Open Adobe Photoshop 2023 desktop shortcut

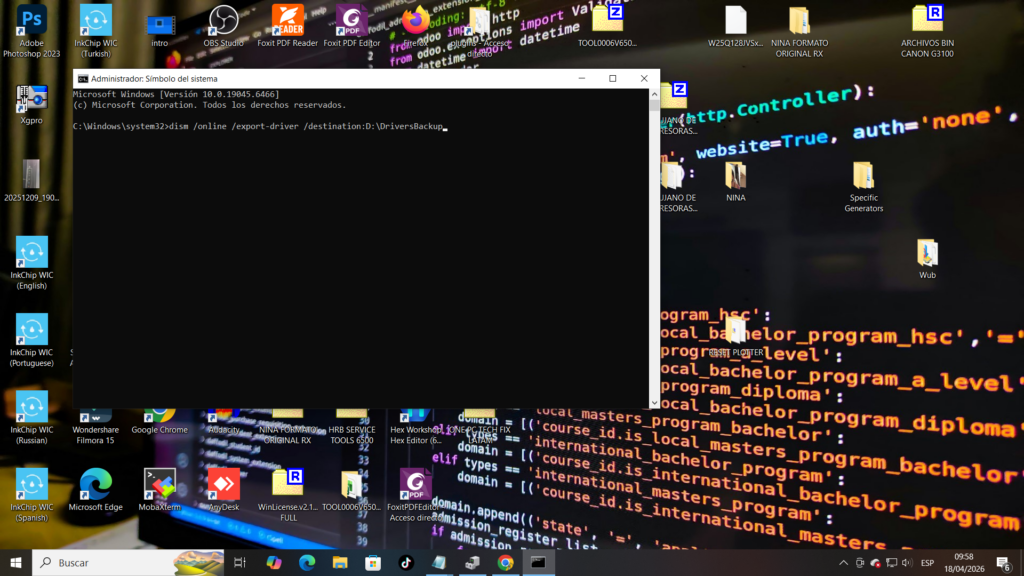point(31,22)
